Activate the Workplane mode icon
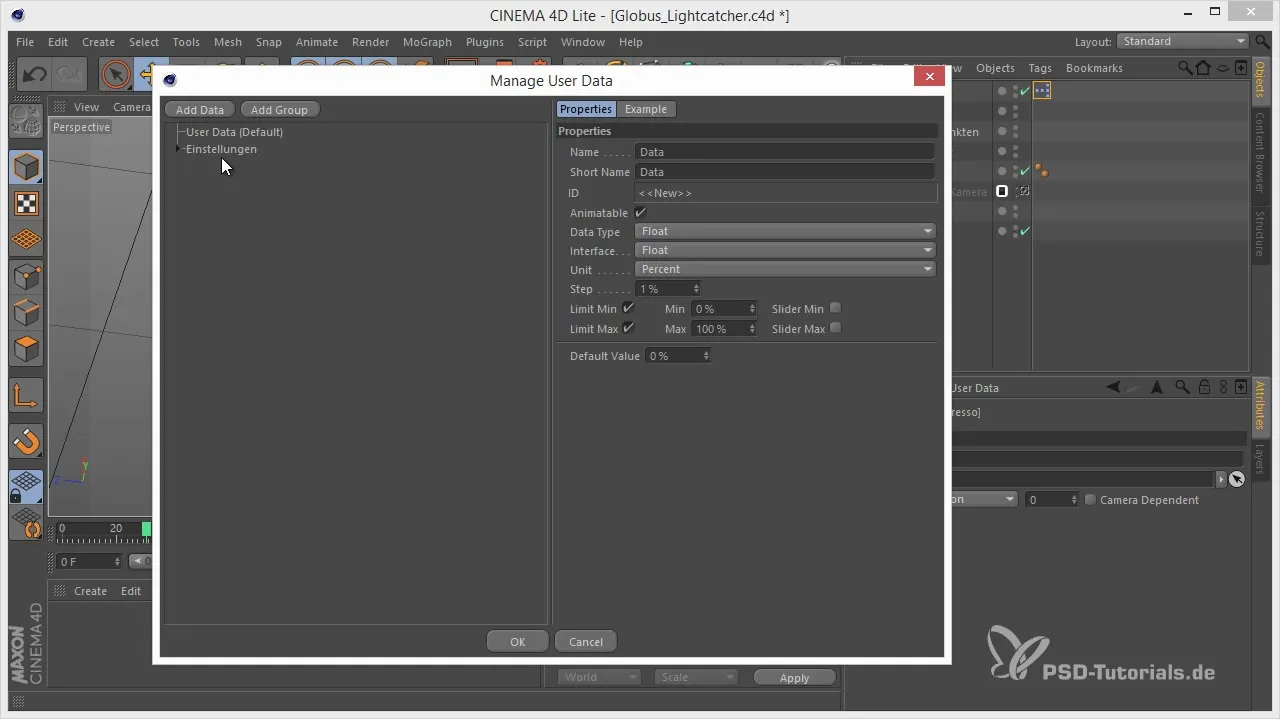Image resolution: width=1280 pixels, height=720 pixels. coord(26,240)
